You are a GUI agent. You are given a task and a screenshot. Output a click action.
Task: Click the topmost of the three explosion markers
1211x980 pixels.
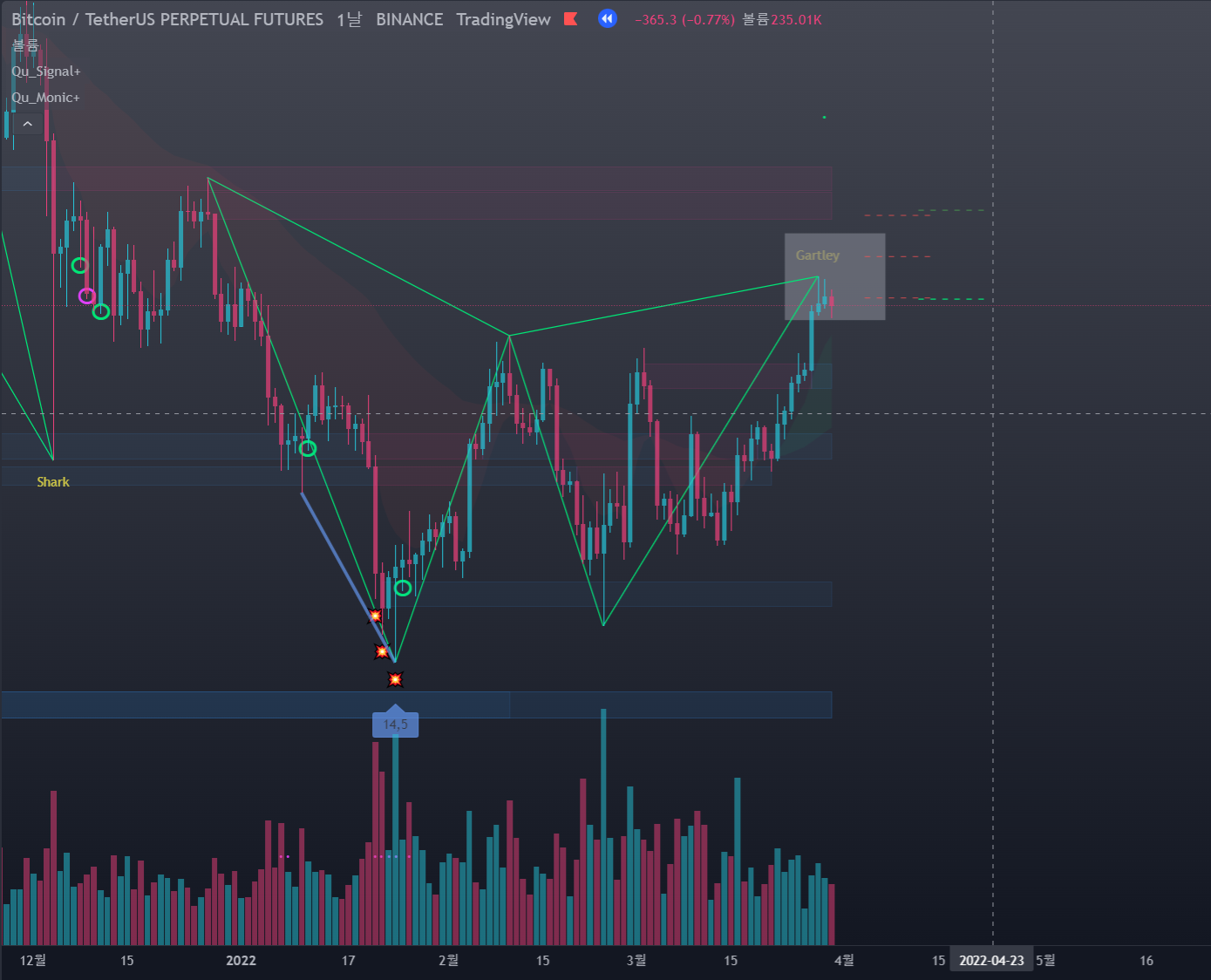375,616
